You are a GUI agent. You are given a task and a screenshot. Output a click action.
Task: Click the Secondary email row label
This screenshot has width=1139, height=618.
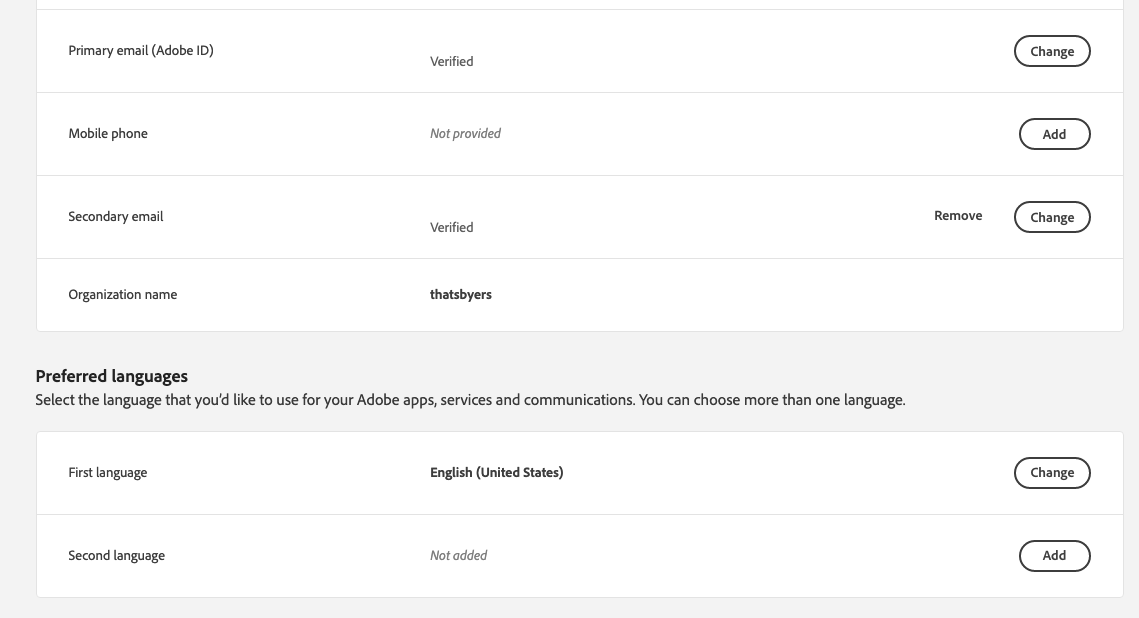click(x=115, y=216)
